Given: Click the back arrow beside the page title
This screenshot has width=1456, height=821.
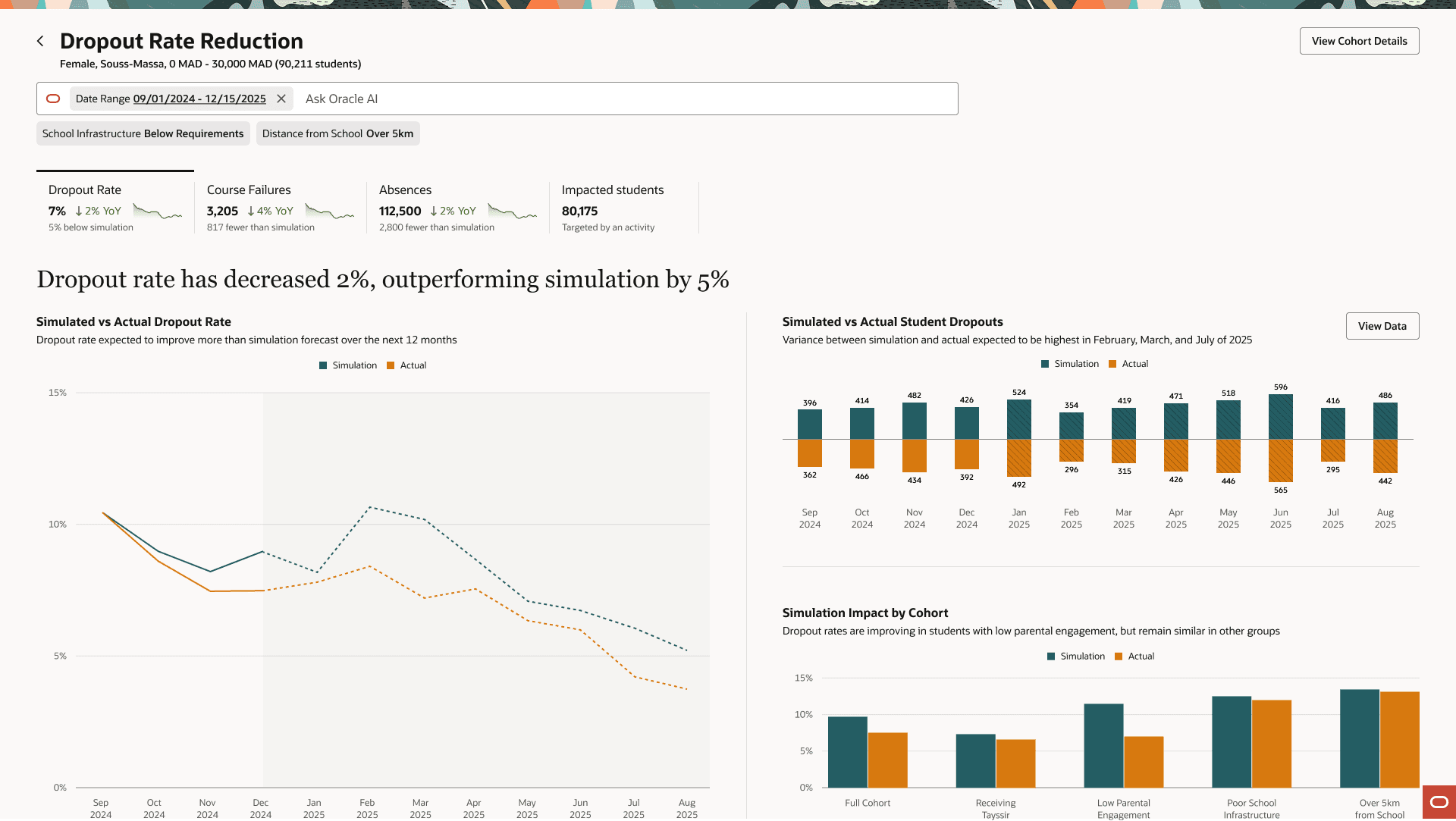Looking at the screenshot, I should 40,41.
